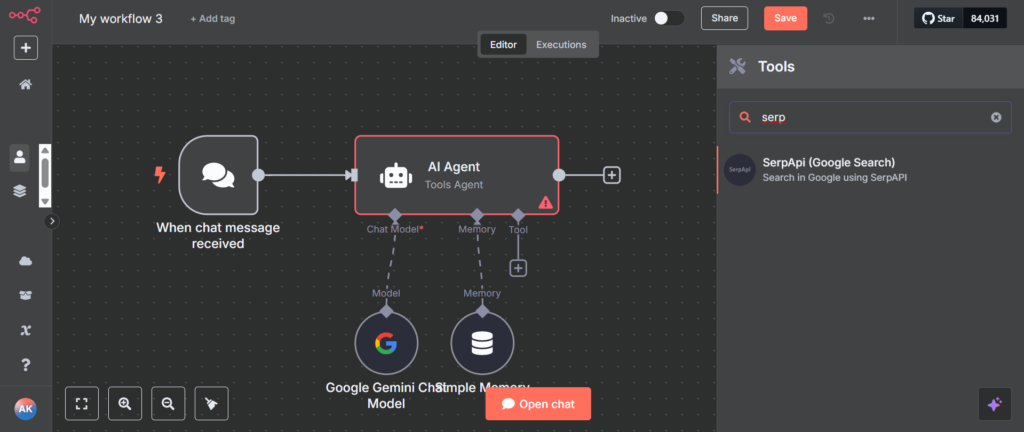Click workflow name My workflow 3

pyautogui.click(x=121, y=18)
